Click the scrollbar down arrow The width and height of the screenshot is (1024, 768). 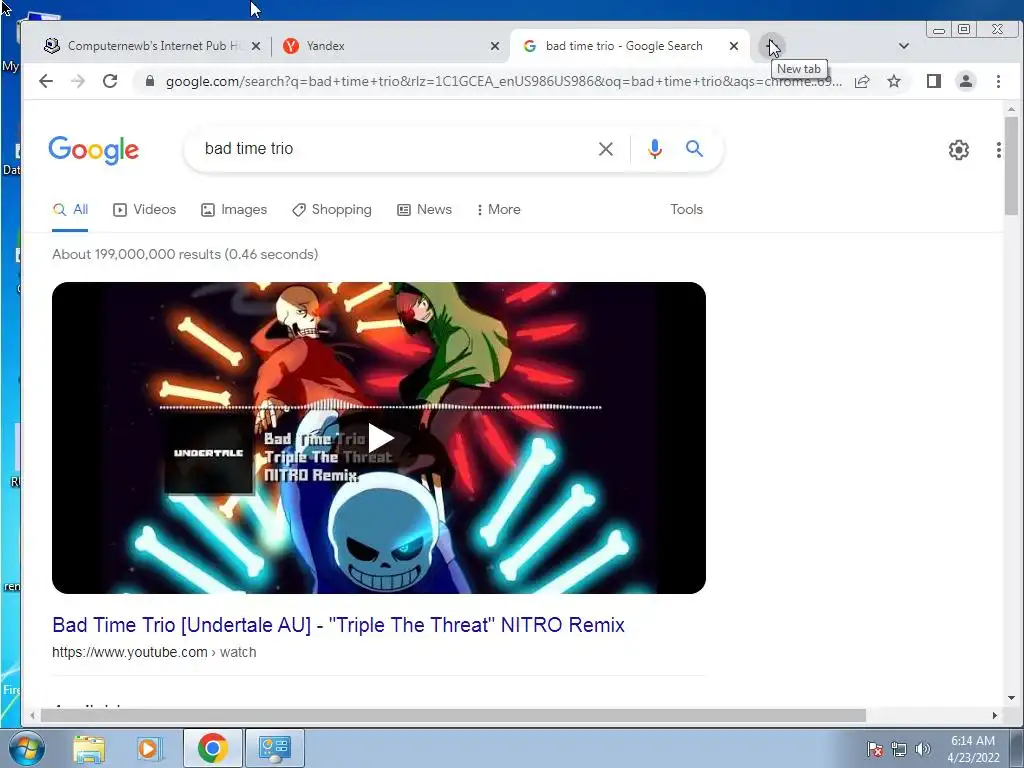1011,698
